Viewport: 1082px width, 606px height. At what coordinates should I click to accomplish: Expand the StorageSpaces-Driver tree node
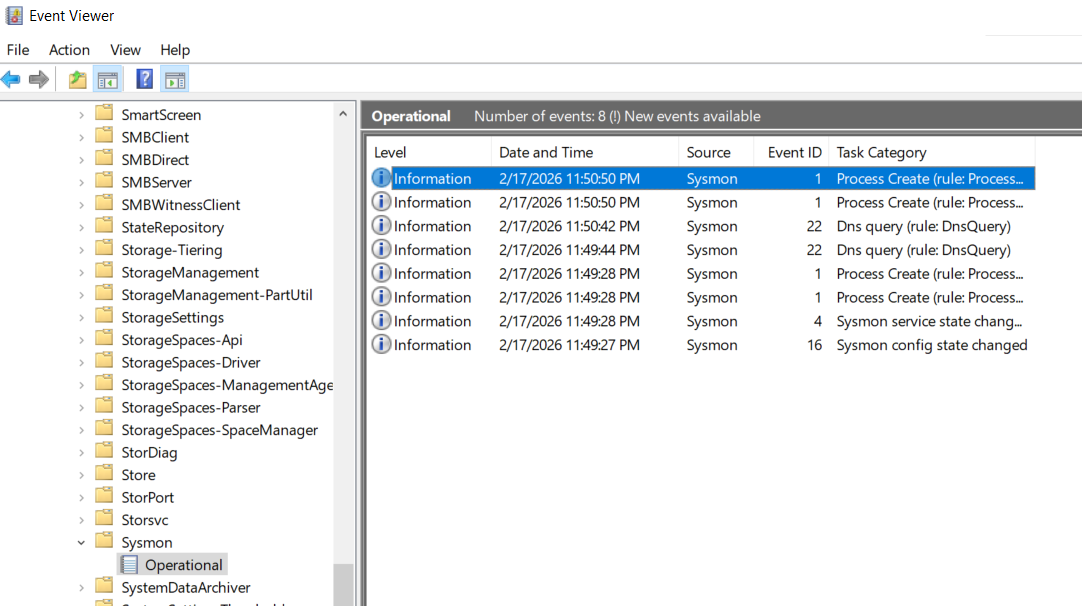[x=81, y=362]
